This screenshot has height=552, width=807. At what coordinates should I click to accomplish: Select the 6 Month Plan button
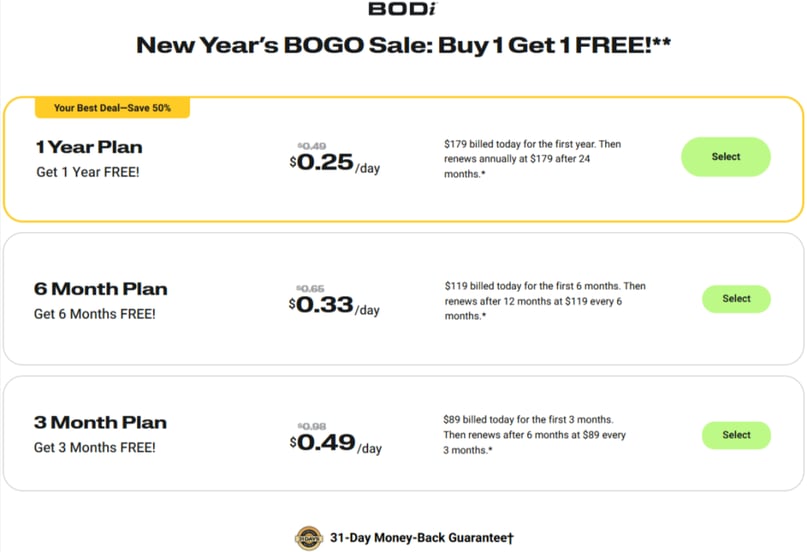(736, 299)
